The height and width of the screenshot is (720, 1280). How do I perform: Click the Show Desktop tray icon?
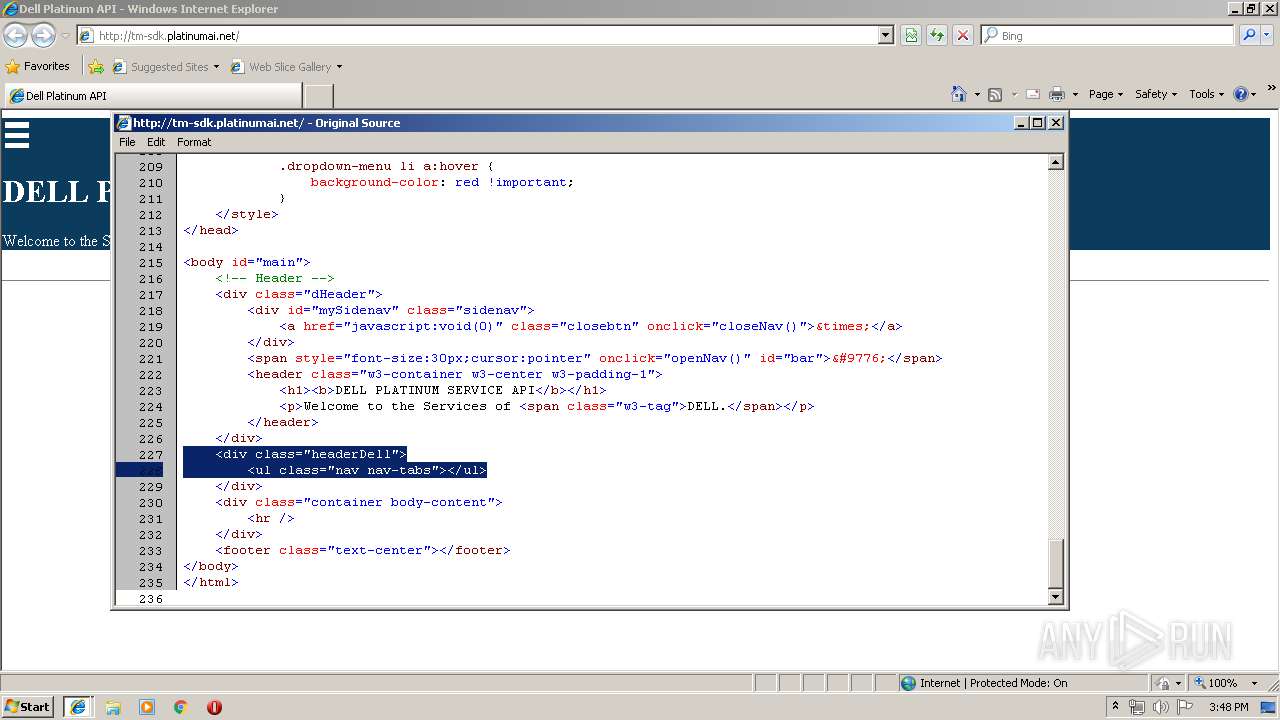tap(1269, 707)
